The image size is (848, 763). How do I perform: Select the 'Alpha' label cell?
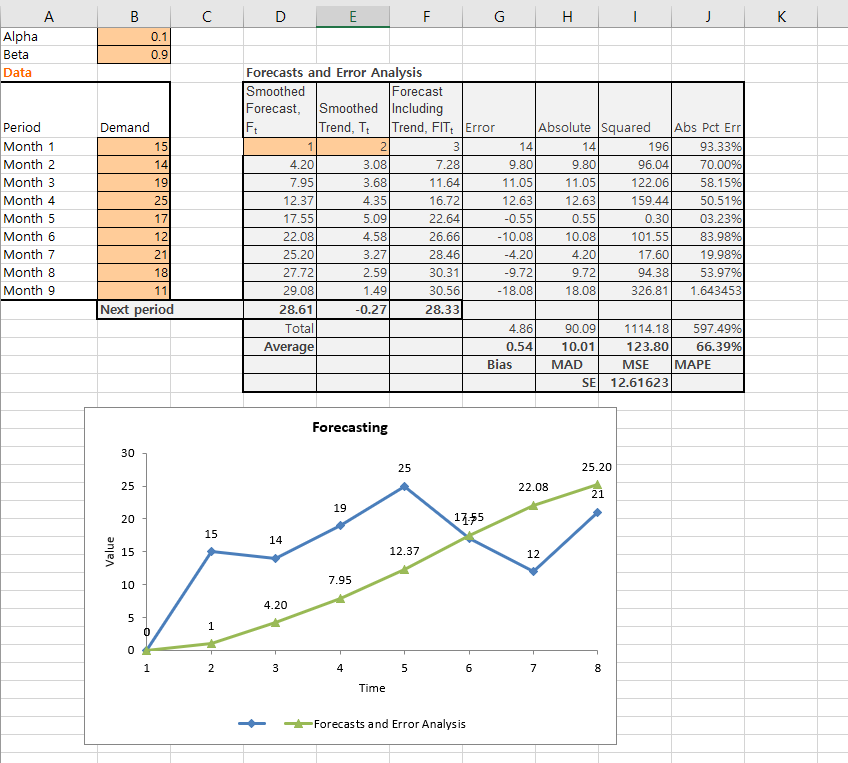(49, 37)
